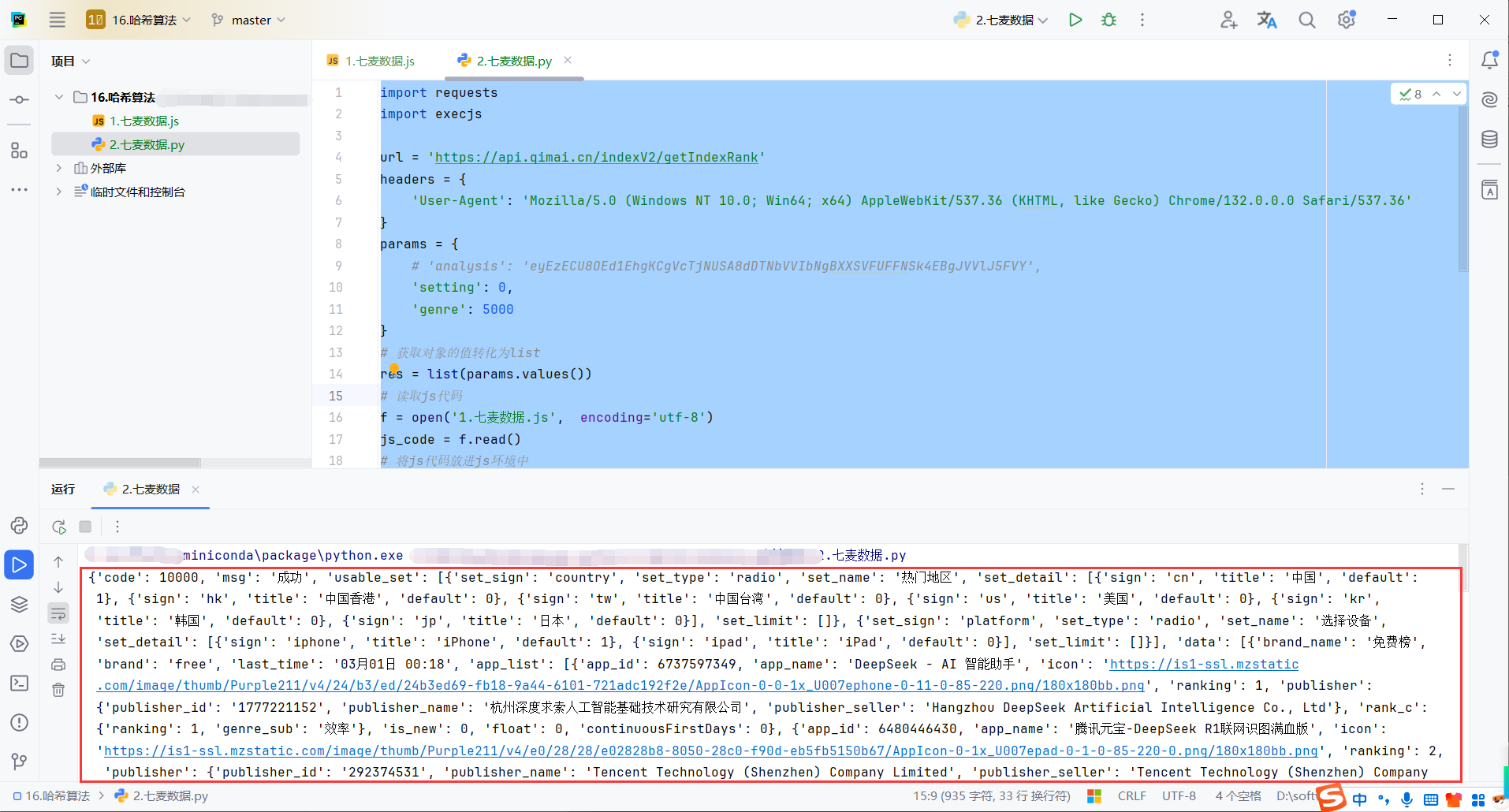1509x812 pixels.
Task: Select 1.七麦数据.js in project tree
Action: [143, 121]
